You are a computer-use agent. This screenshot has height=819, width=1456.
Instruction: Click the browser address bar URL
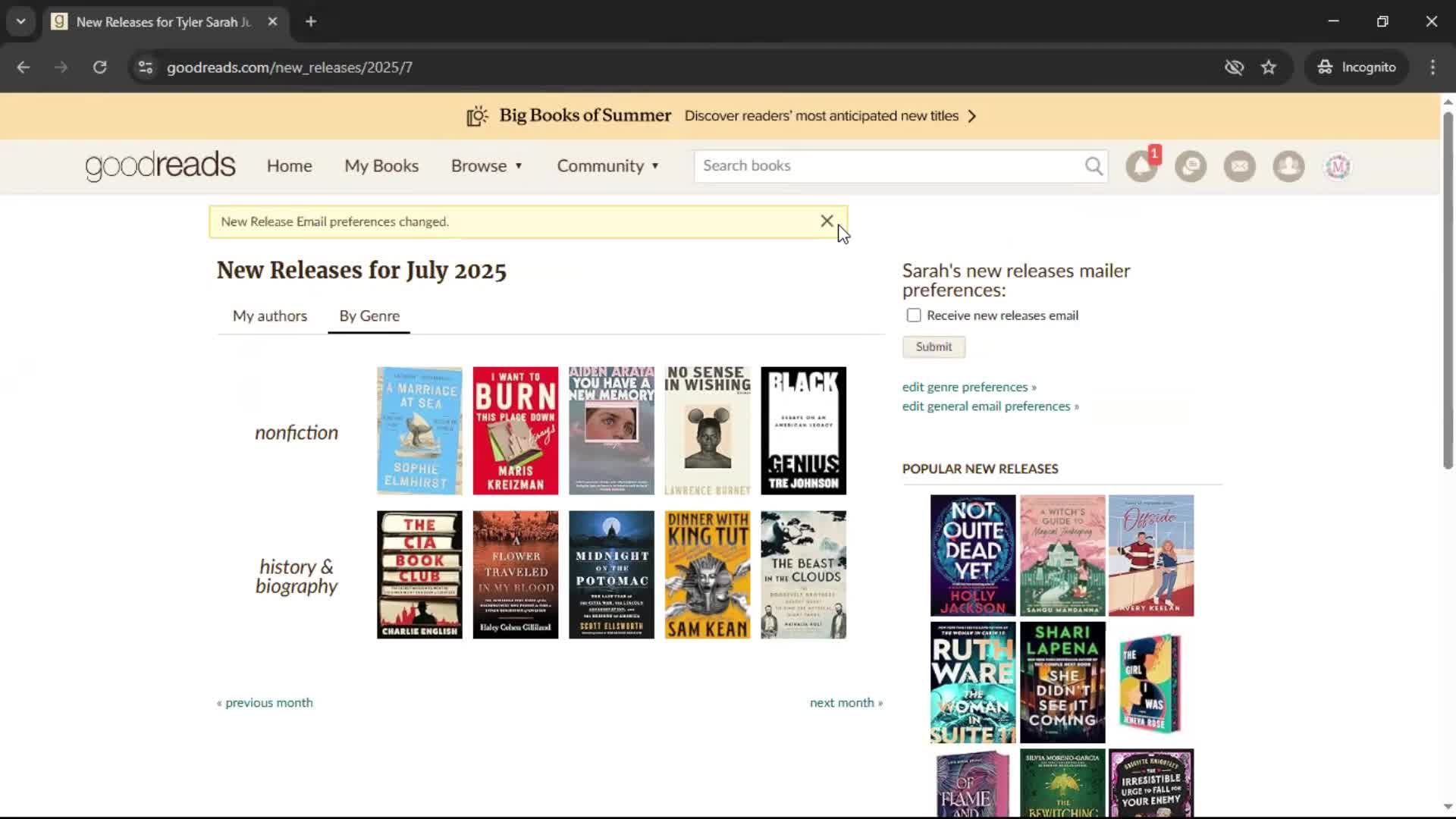pos(290,67)
